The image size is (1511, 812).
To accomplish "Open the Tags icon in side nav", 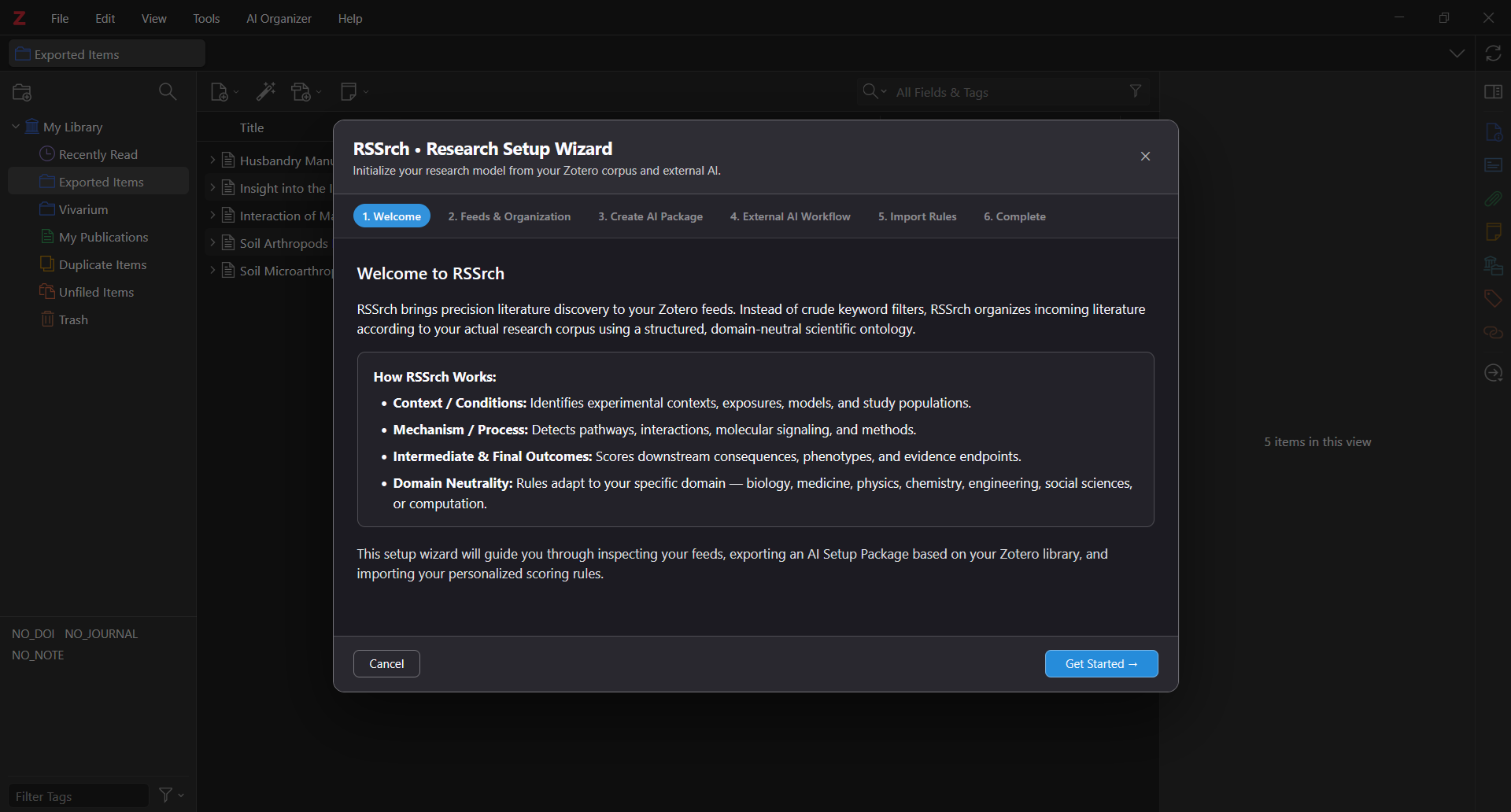I will (1493, 298).
